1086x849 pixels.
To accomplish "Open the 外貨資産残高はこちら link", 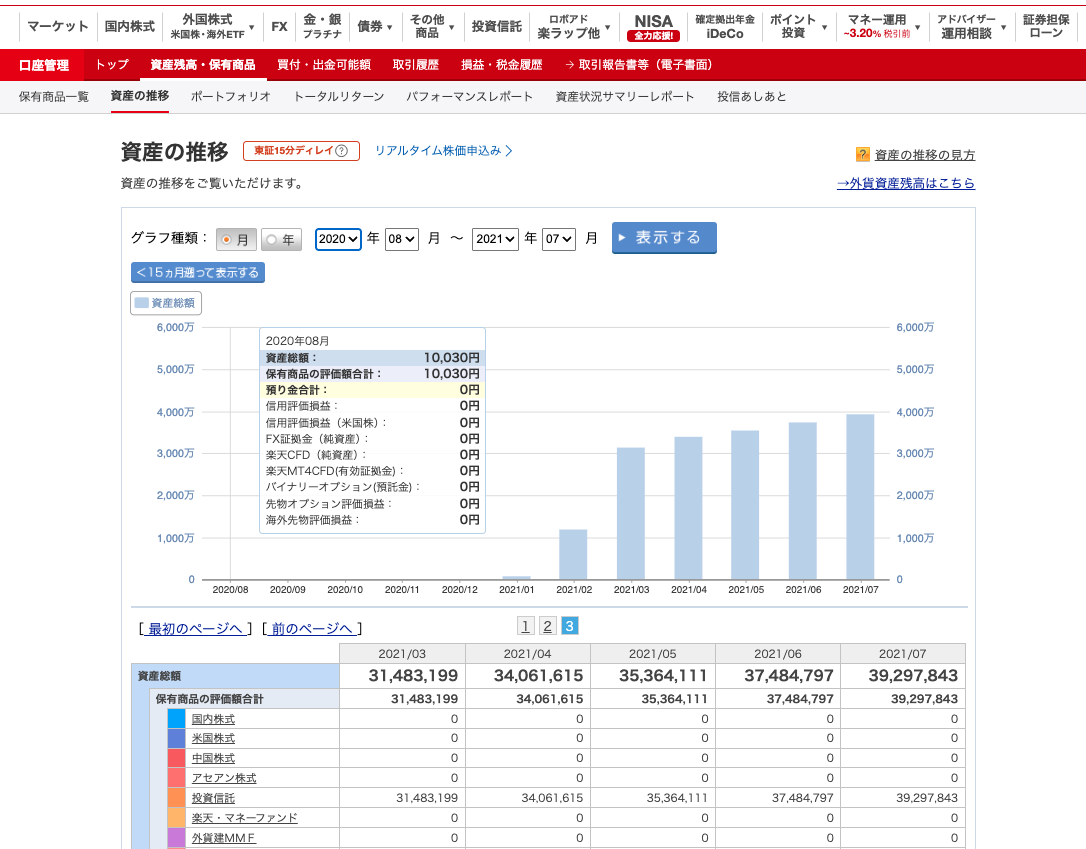I will pyautogui.click(x=905, y=184).
